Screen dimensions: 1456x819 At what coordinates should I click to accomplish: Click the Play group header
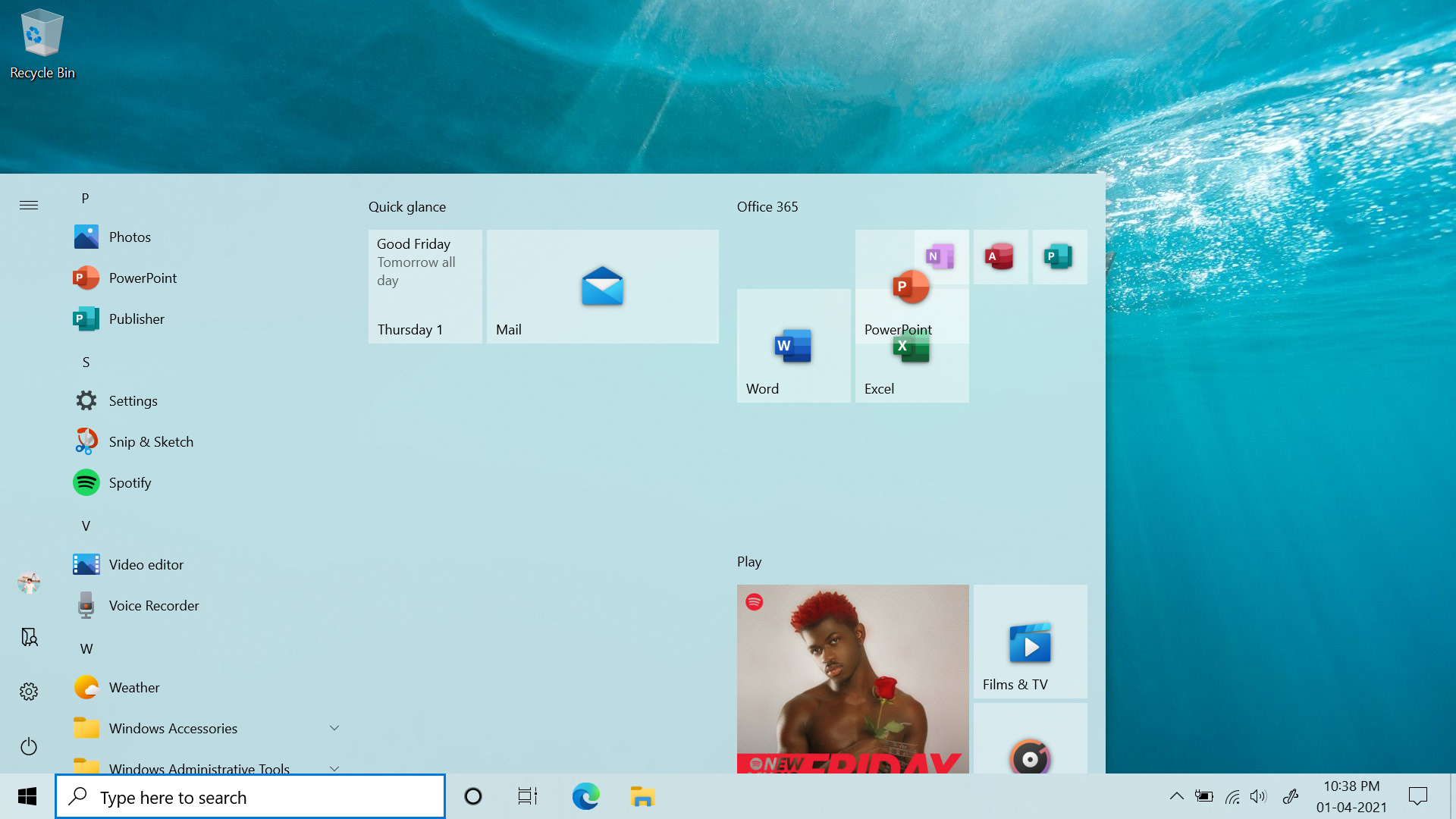click(x=749, y=562)
